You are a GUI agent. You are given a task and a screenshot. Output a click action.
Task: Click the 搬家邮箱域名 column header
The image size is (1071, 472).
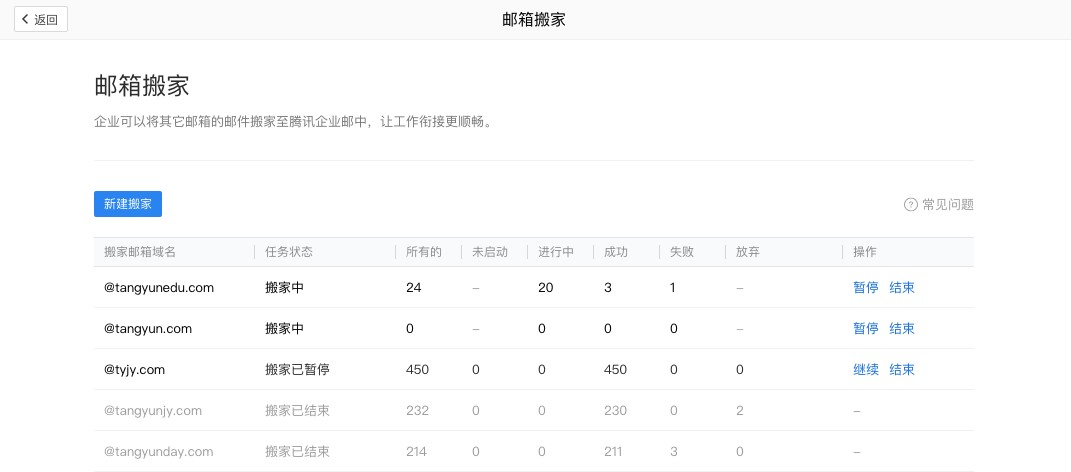pos(140,252)
